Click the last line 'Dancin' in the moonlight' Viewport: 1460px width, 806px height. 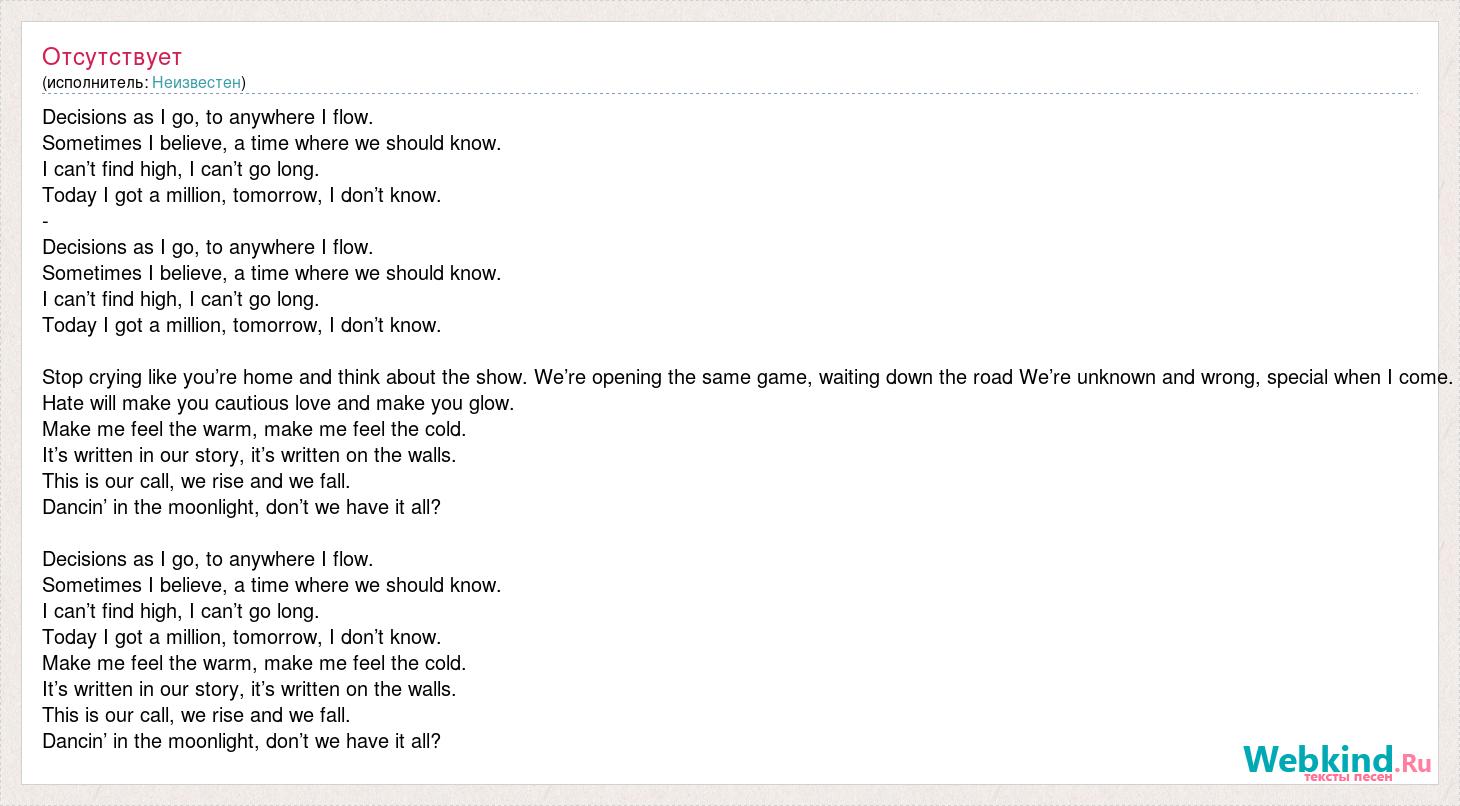point(241,741)
